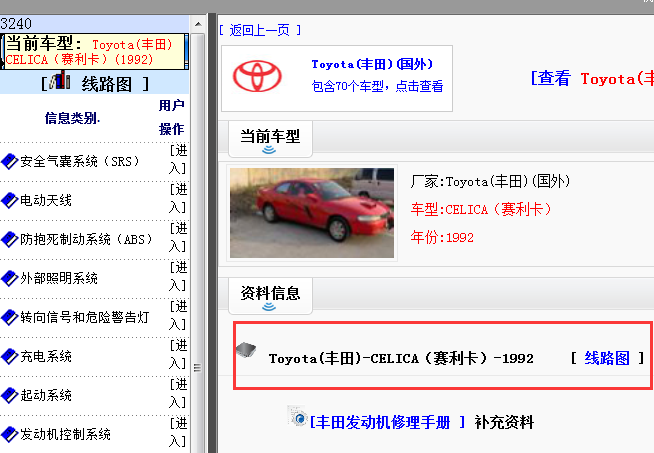Click the book icon beside 转向信号和危险警告灯
Viewport: 654px width, 453px height.
[x=9, y=317]
